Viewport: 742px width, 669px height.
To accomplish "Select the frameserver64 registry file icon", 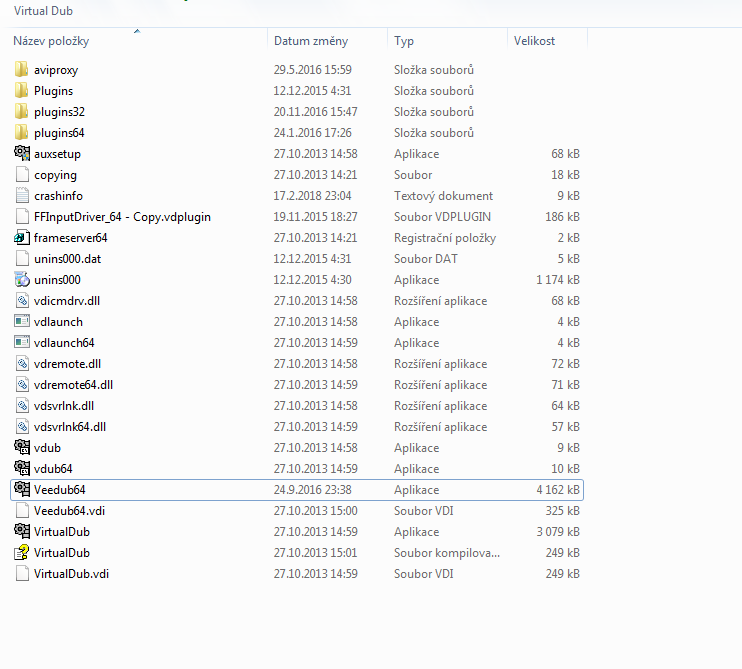I will pyautogui.click(x=22, y=238).
